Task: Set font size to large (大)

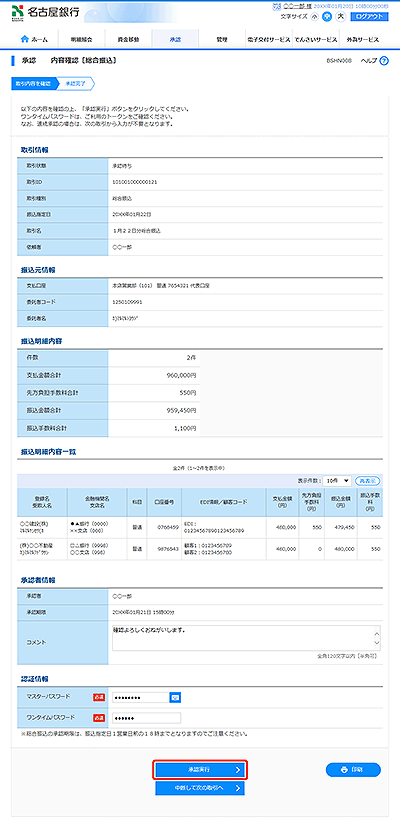Action: [x=341, y=16]
